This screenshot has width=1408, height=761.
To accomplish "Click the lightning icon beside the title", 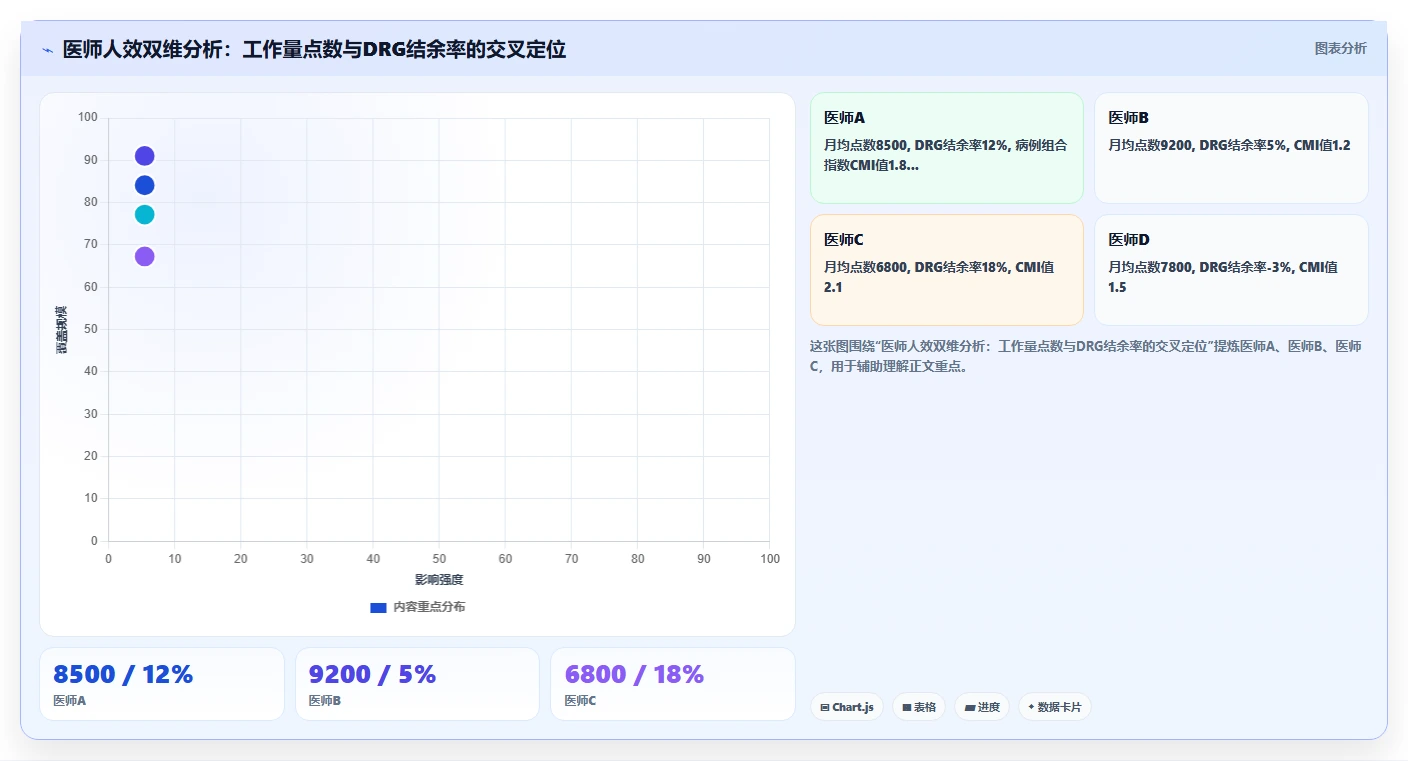I will 47,50.
